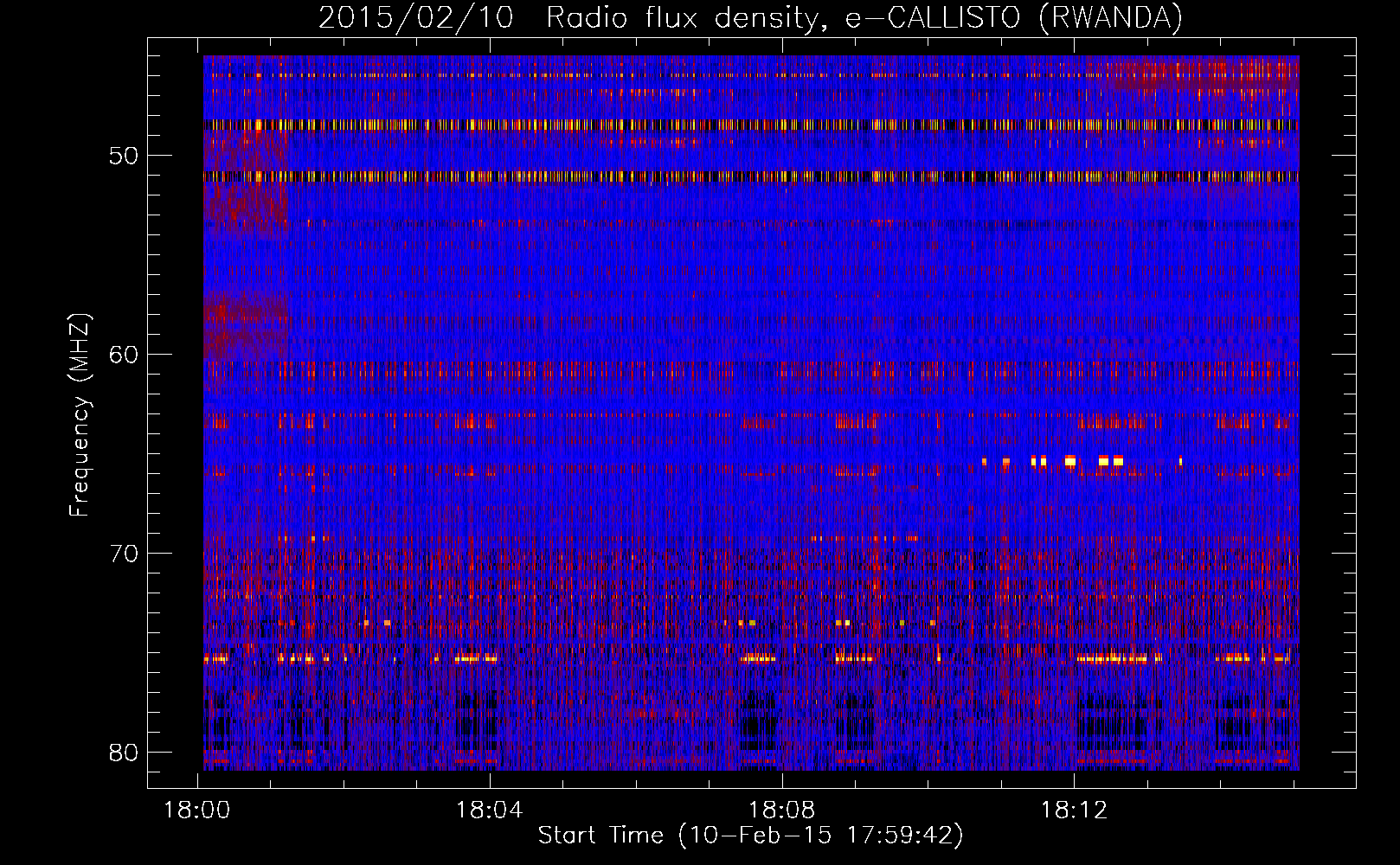Click the frequency tick label '60'
Screen dimensions: 1400x865
click(124, 355)
